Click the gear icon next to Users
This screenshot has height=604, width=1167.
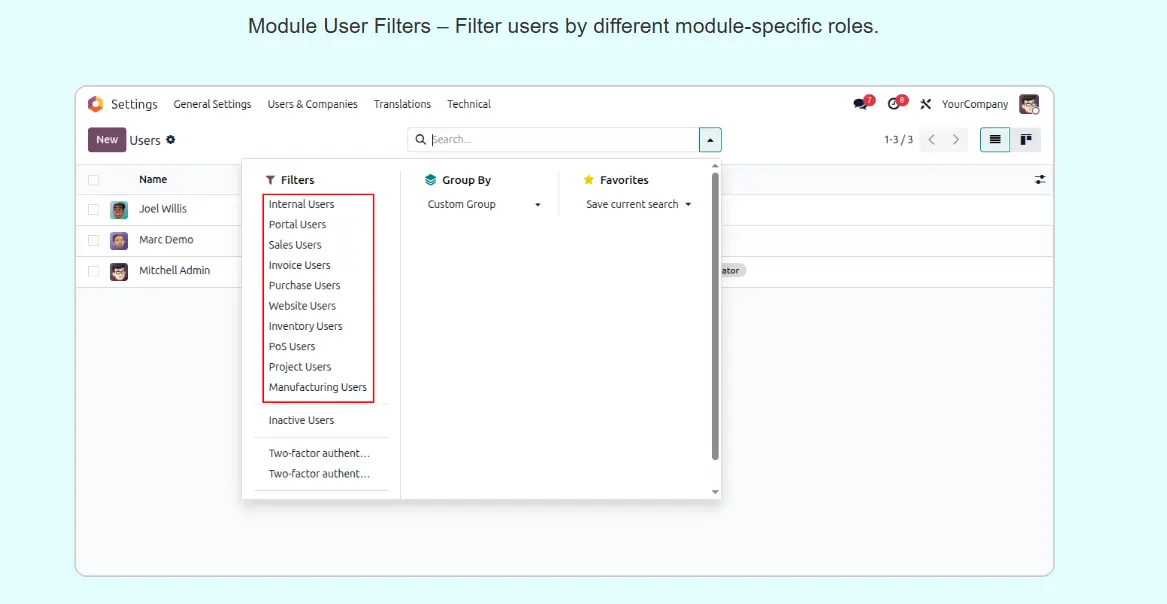(x=171, y=140)
